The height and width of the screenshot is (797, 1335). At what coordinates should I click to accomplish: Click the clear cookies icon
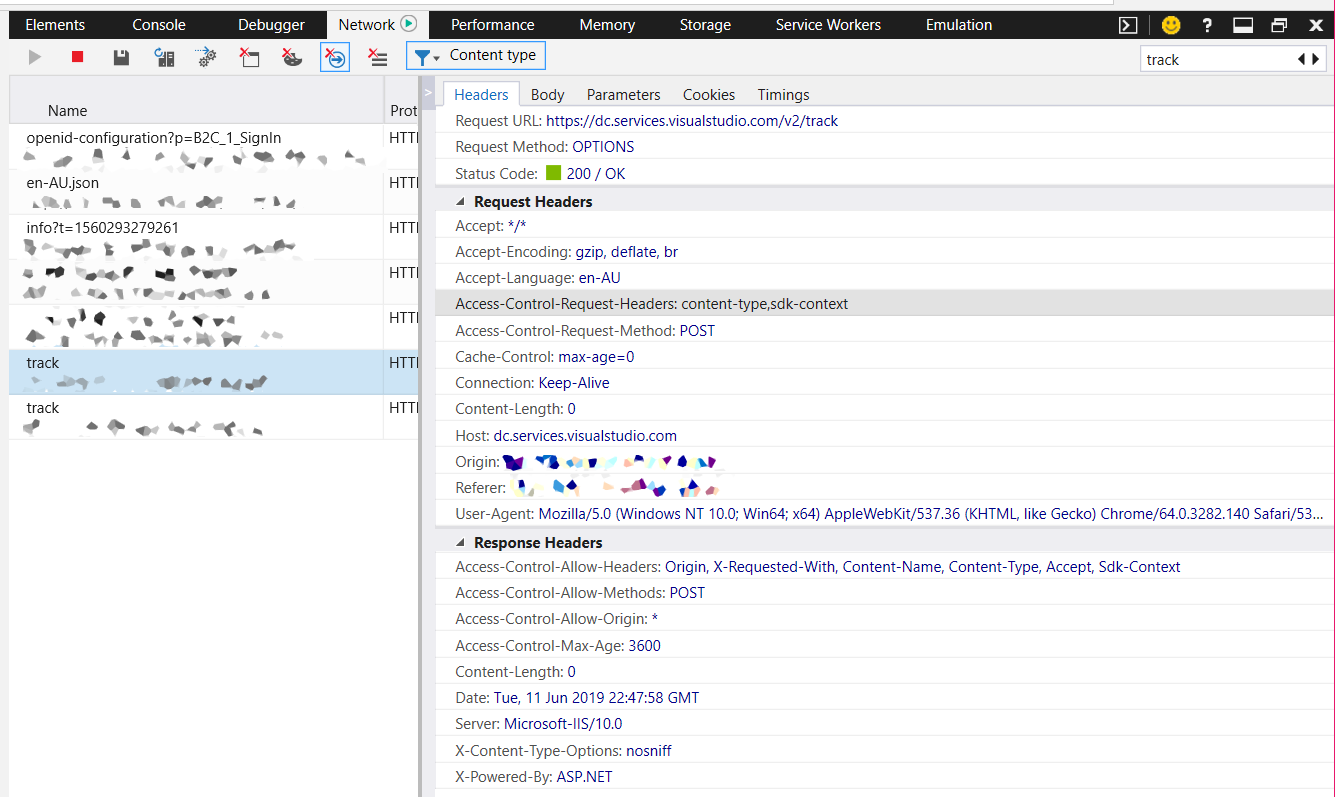(291, 57)
